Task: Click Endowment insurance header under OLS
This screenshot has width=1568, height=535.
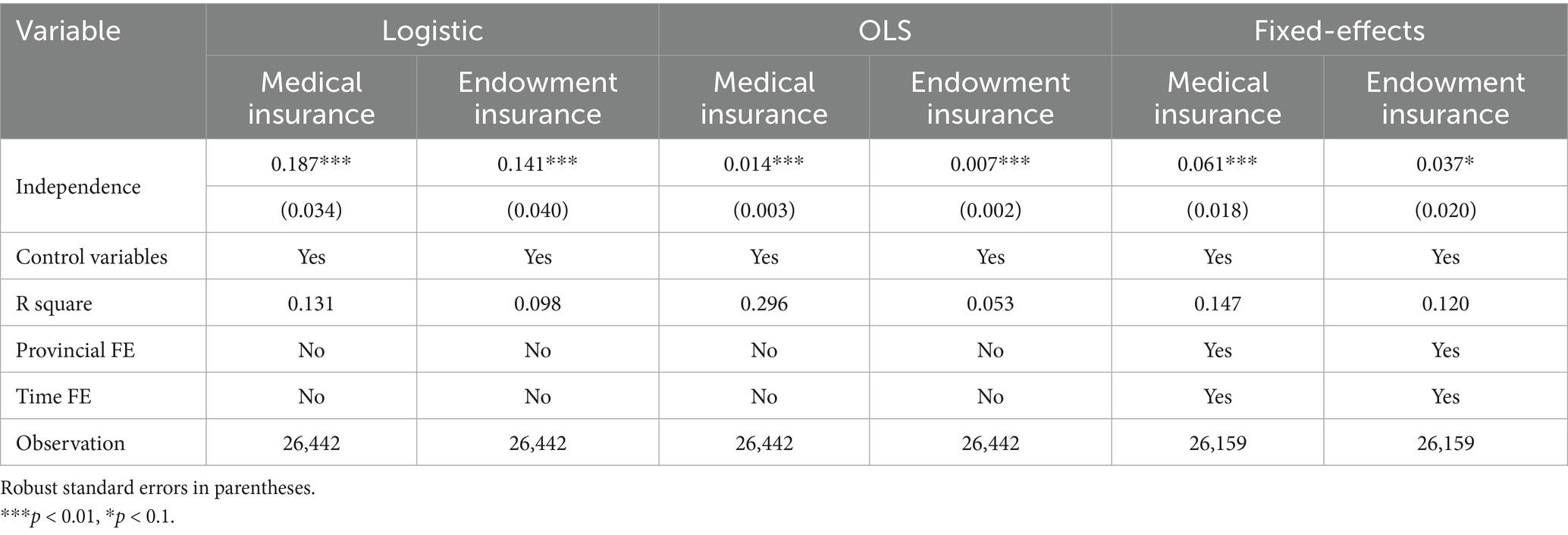Action: [990, 98]
